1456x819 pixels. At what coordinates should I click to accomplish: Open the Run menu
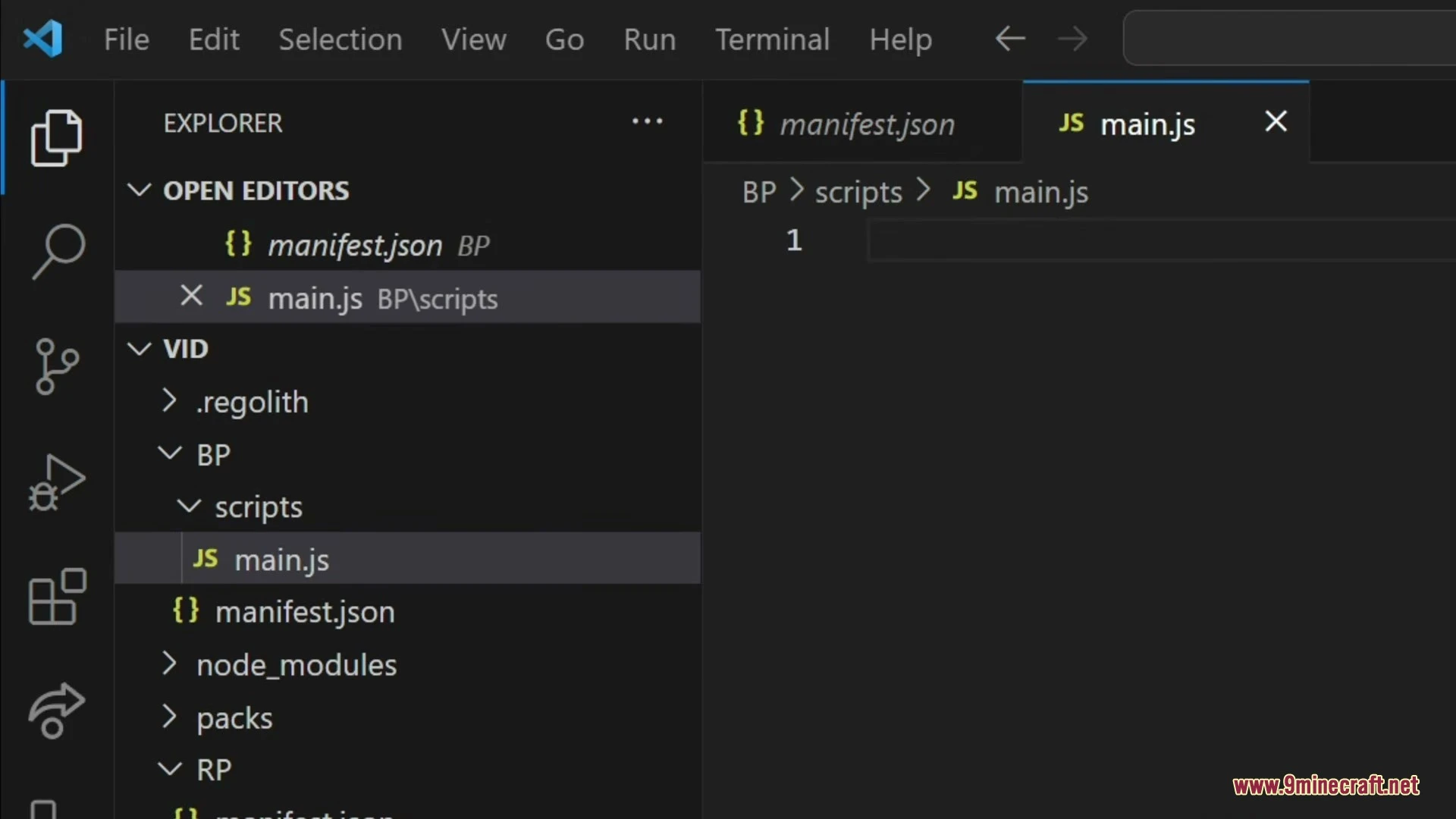(x=650, y=39)
